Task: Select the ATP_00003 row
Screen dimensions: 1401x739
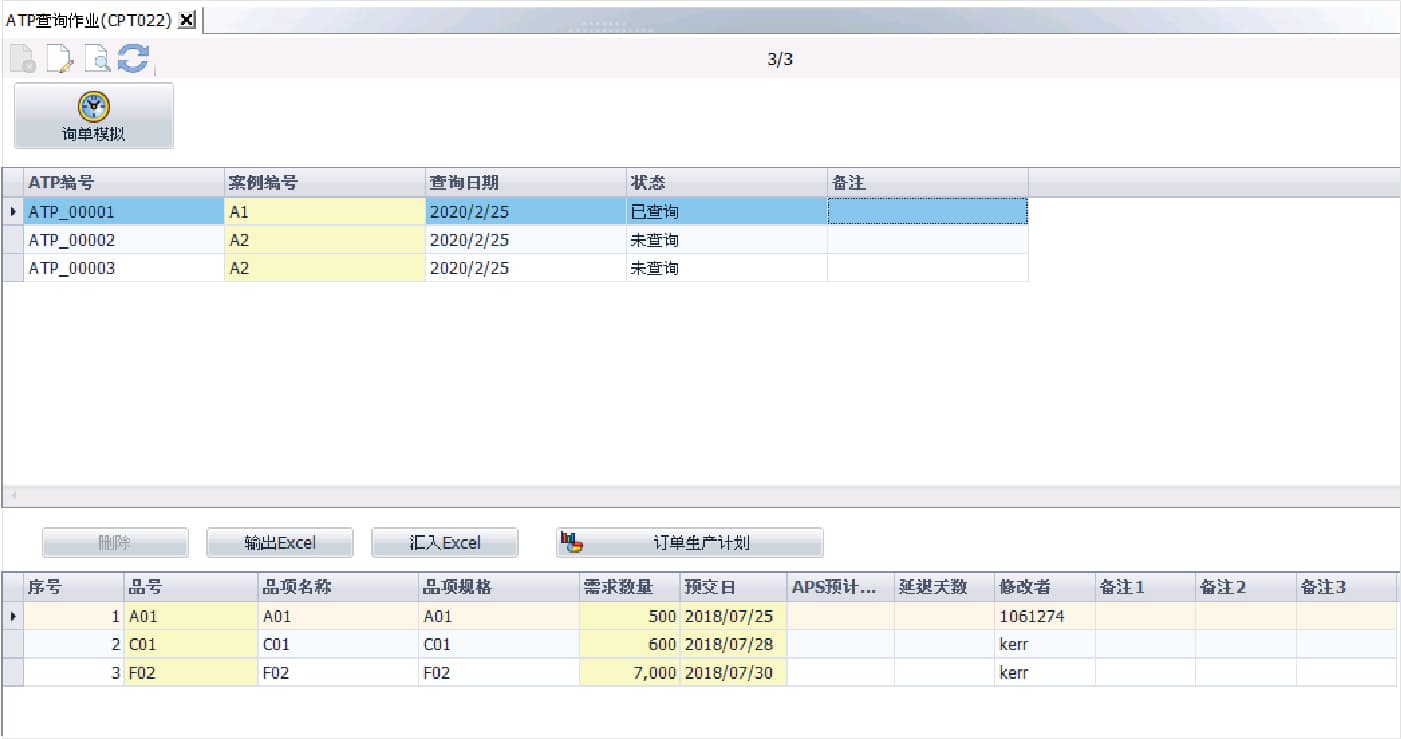Action: pos(72,268)
